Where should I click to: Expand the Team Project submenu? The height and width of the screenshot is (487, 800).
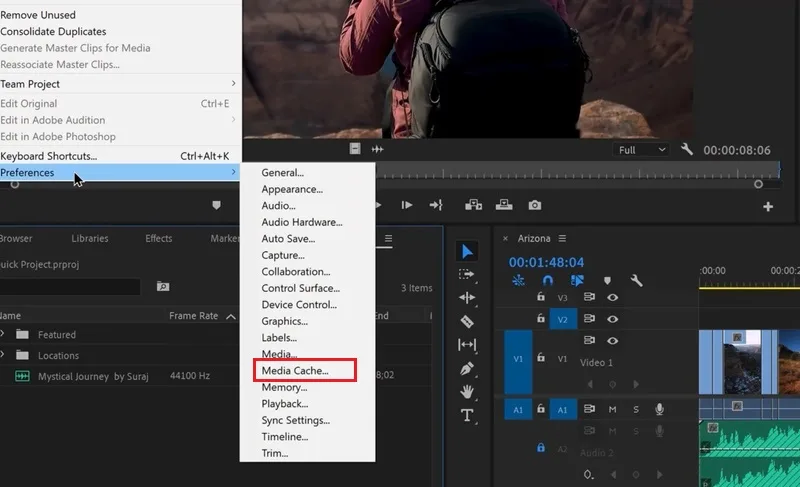[119, 84]
